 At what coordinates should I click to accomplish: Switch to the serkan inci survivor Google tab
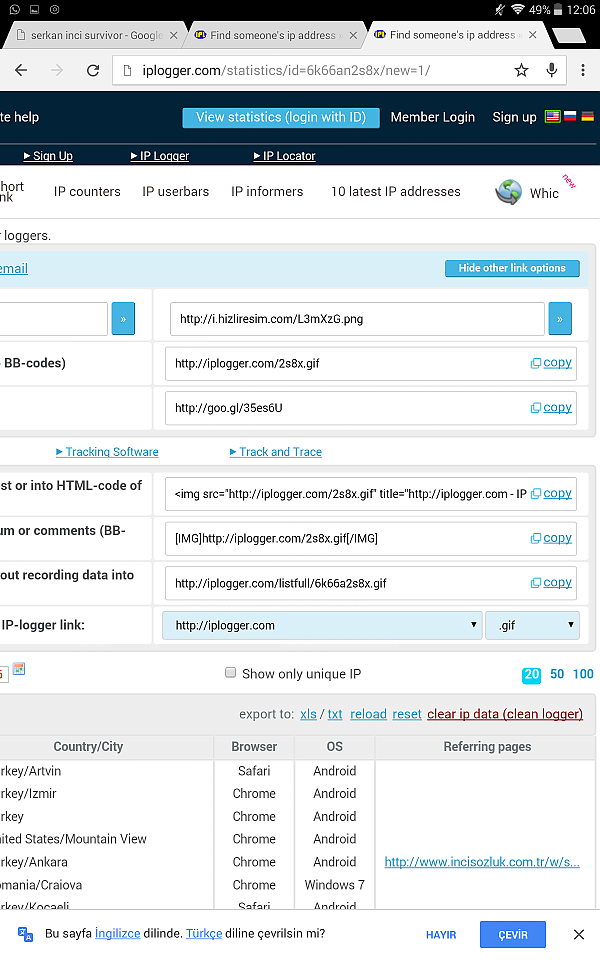coord(96,36)
